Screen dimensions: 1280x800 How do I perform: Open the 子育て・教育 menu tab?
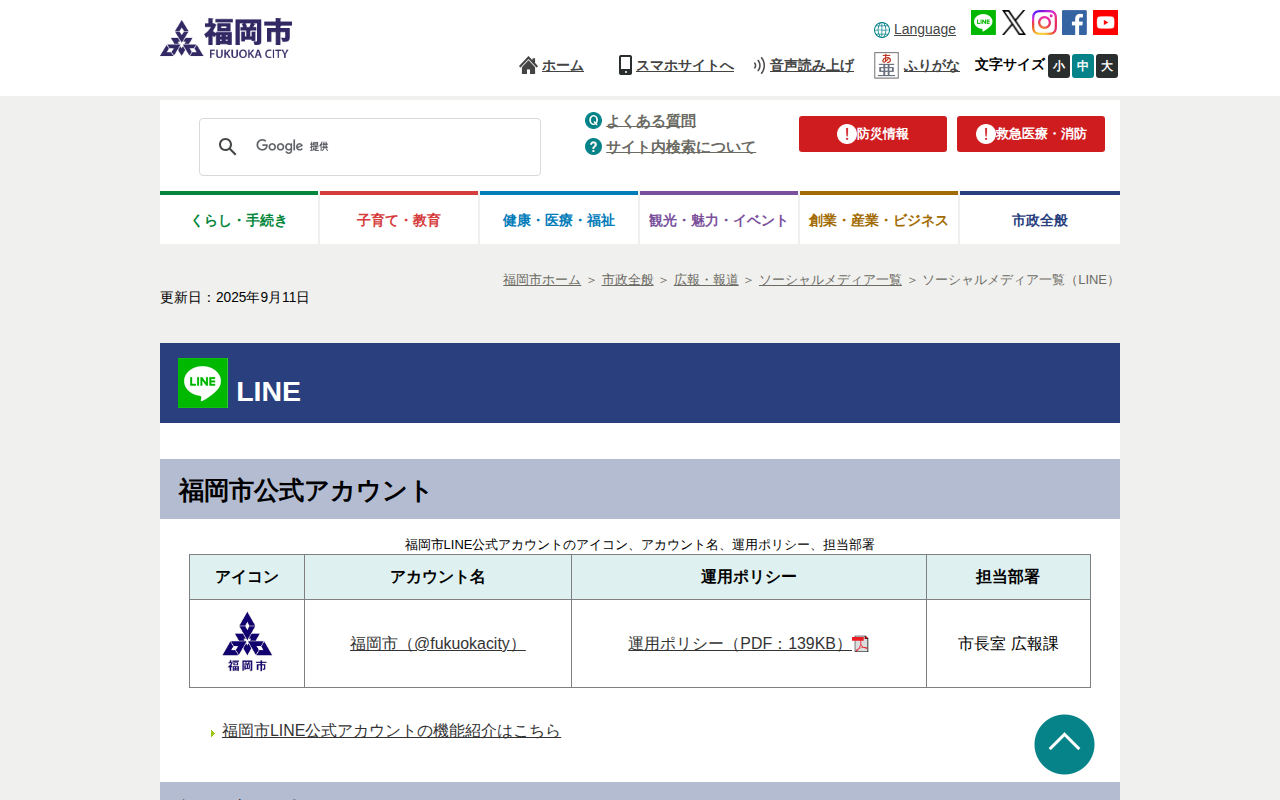tap(399, 218)
